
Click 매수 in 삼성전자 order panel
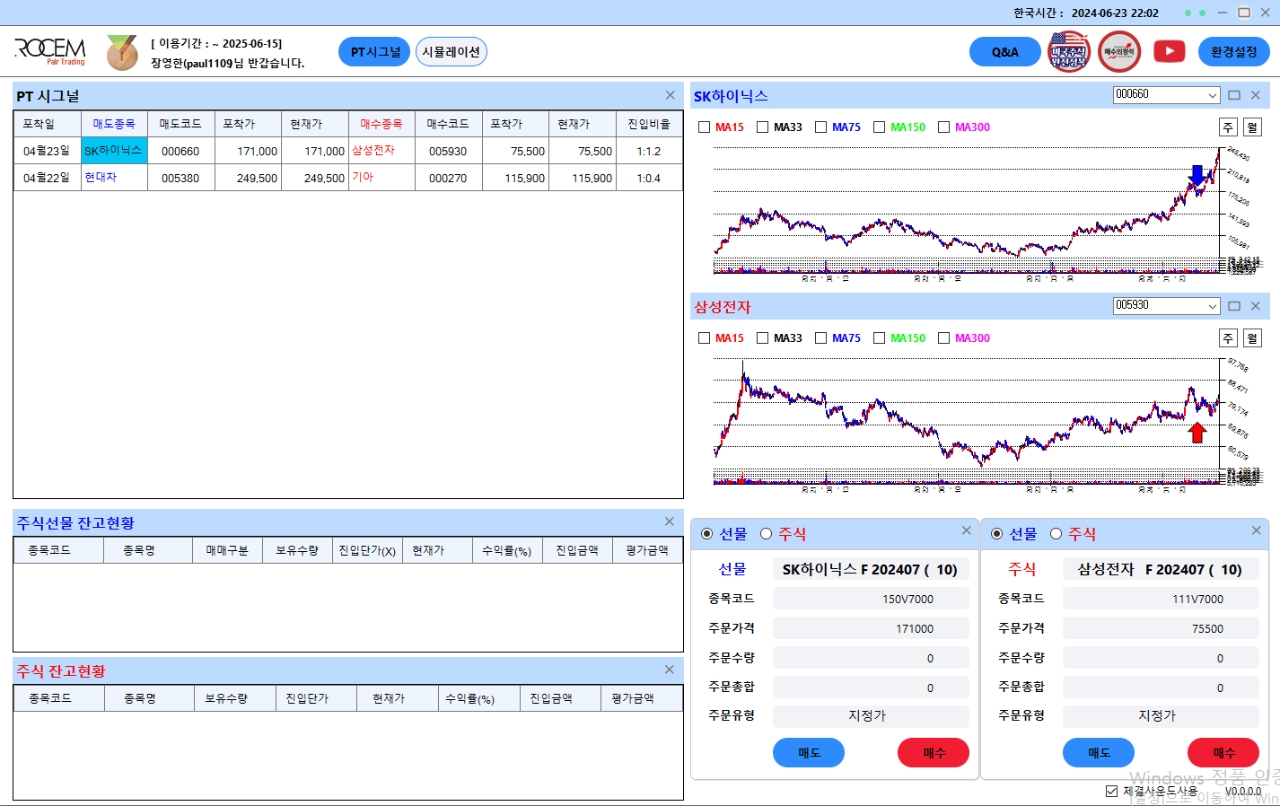(x=1223, y=753)
